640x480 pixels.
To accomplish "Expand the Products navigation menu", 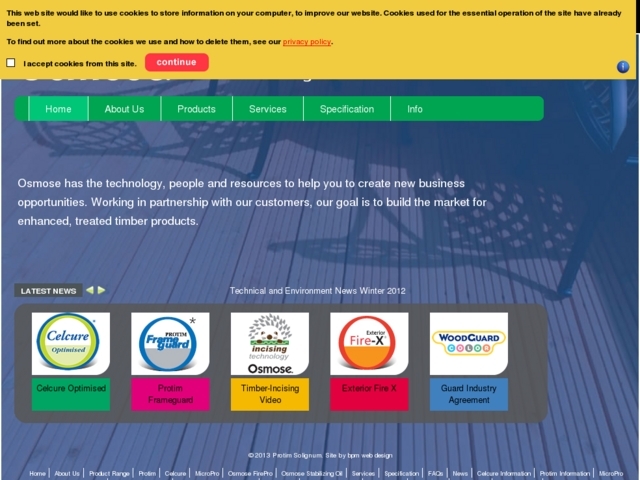I will pyautogui.click(x=196, y=109).
